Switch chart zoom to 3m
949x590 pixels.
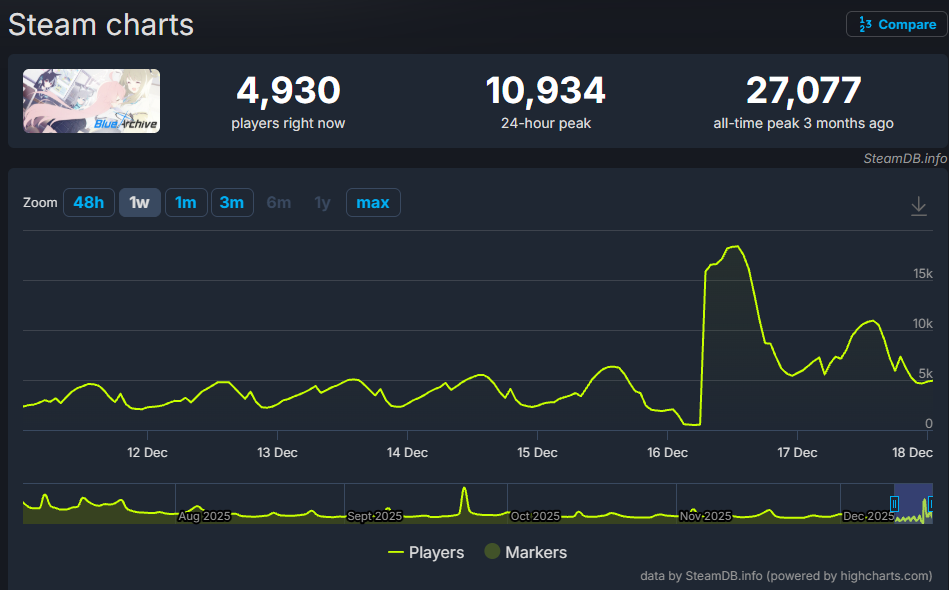coord(232,203)
